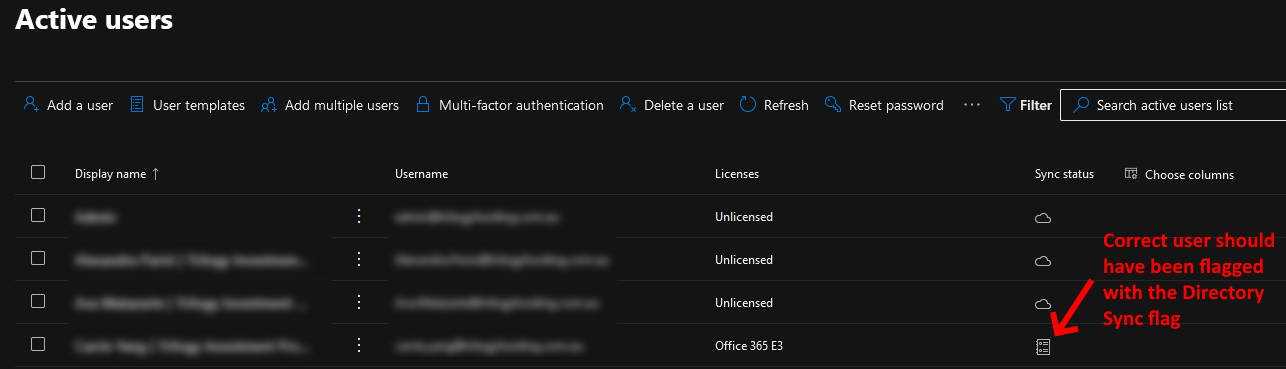The width and height of the screenshot is (1286, 369).
Task: Refresh the active users list
Action: [x=773, y=105]
